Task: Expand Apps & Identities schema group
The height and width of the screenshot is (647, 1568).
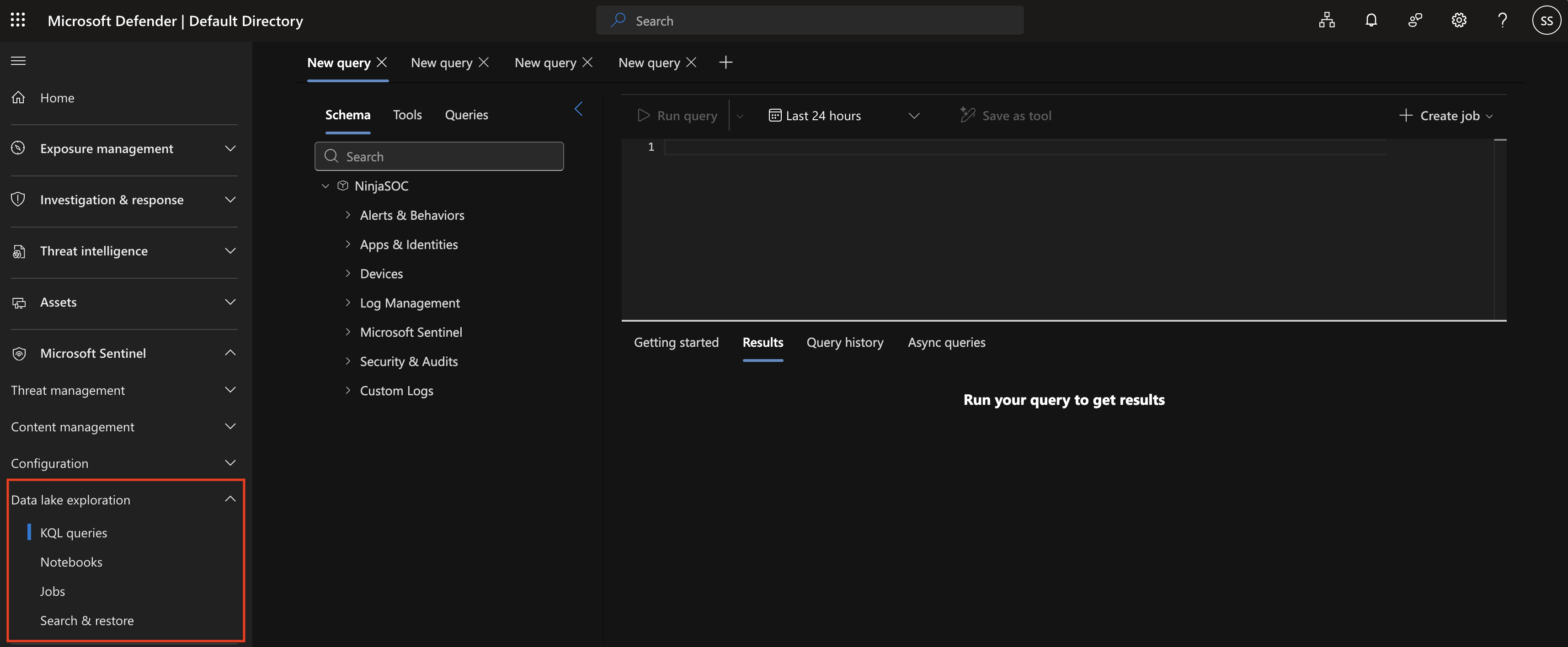Action: coord(347,244)
